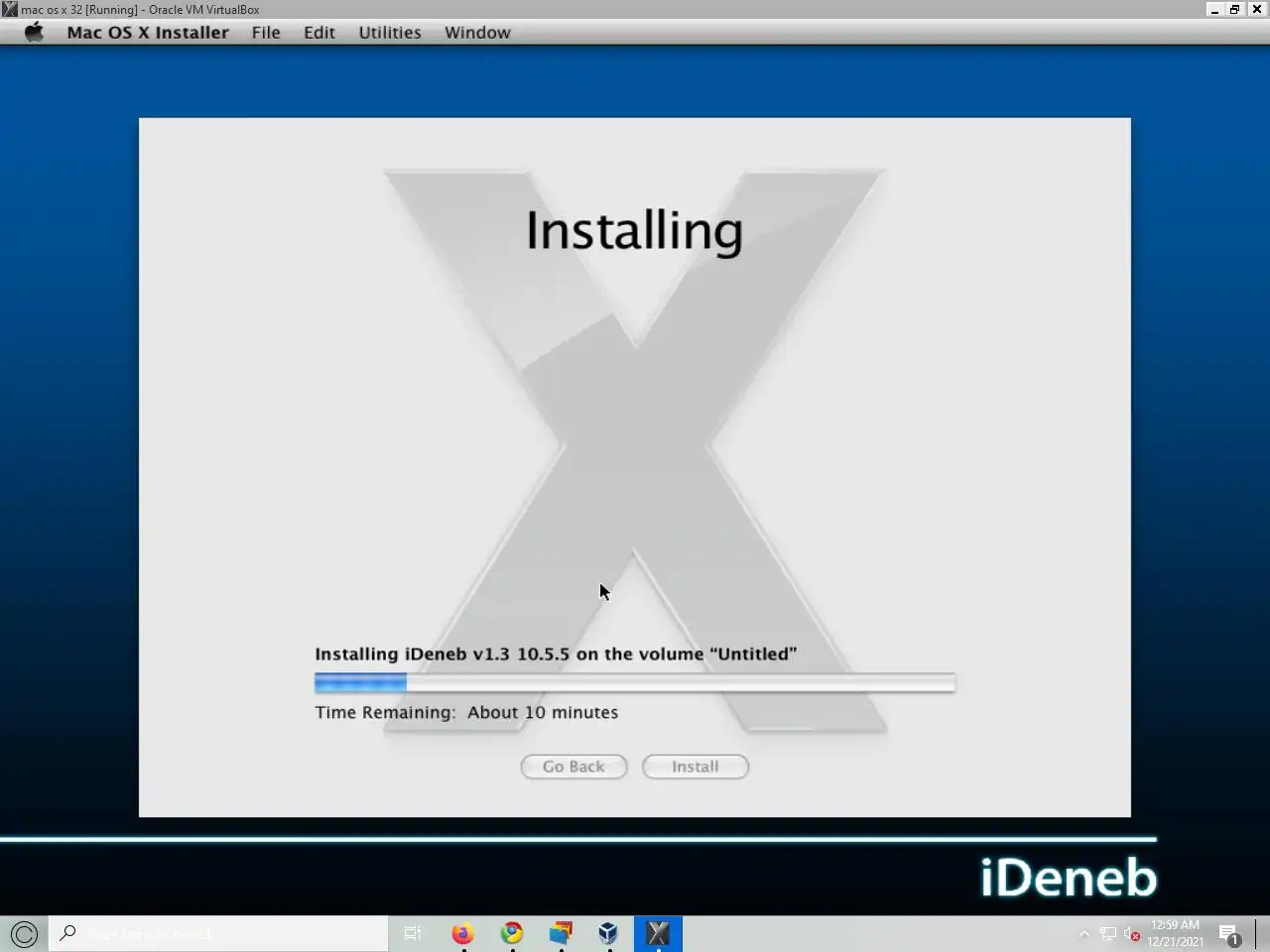
Task: Open File Explorer from the taskbar
Action: pos(561,933)
